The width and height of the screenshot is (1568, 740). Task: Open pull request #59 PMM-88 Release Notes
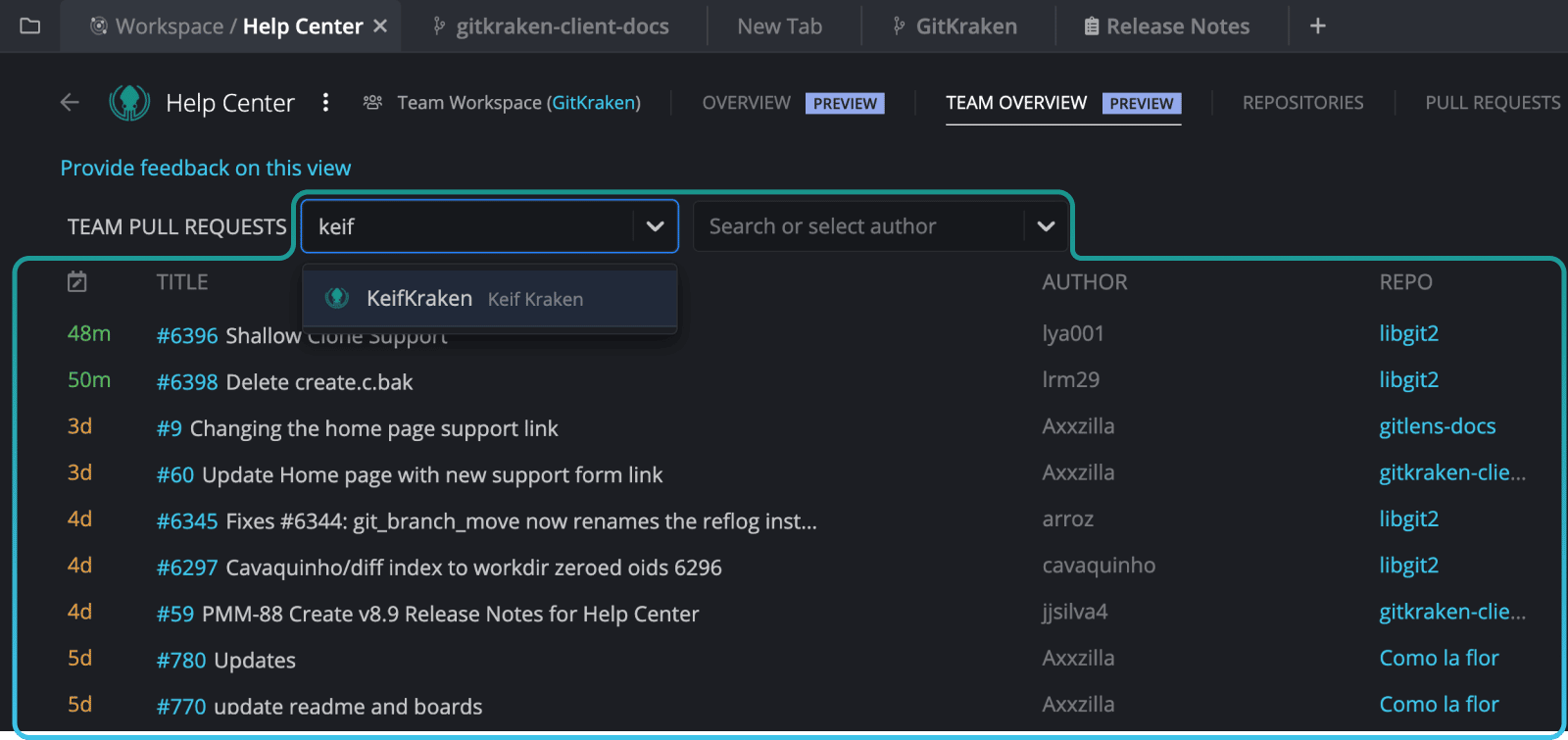427,614
